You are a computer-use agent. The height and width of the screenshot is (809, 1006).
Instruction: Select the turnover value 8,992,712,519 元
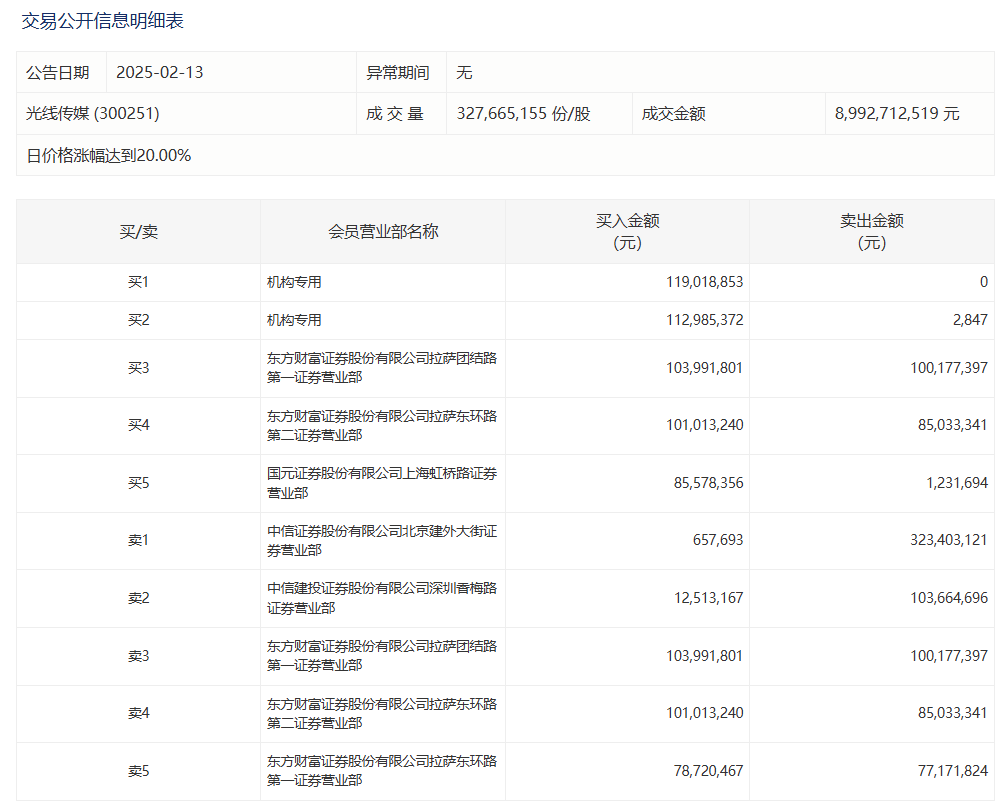[x=896, y=114]
